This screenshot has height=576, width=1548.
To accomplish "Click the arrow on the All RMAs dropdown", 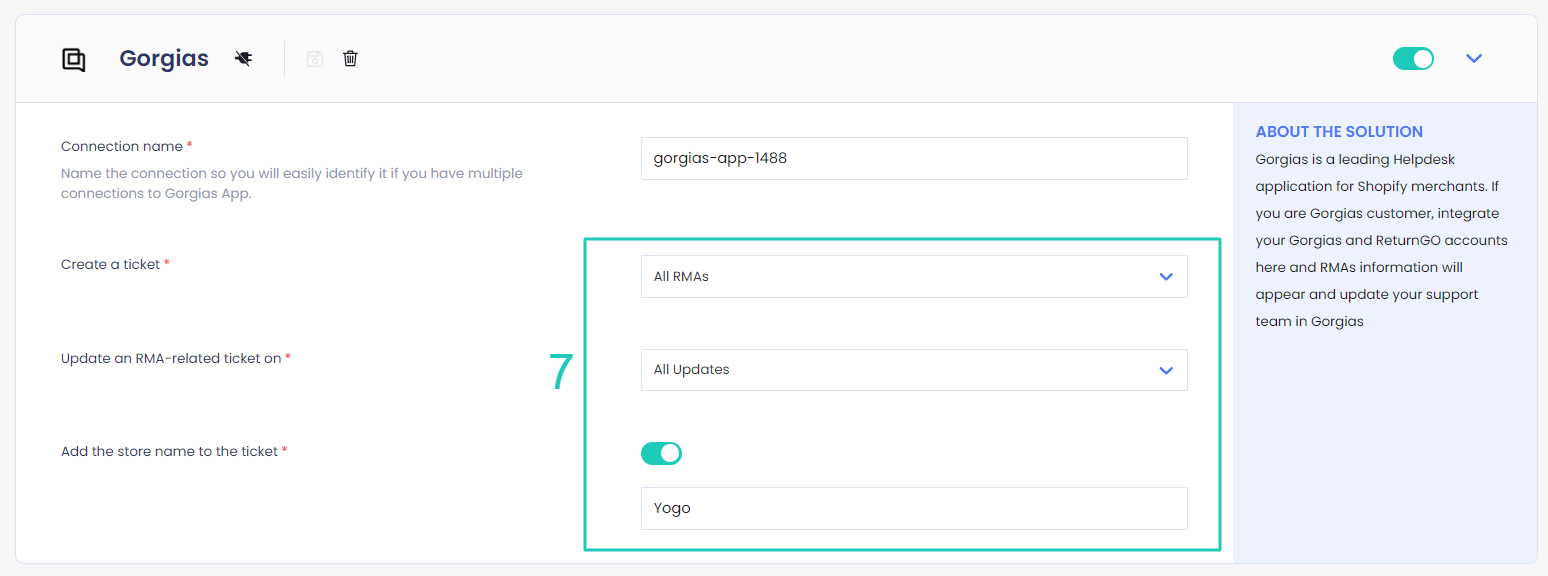I will click(x=1165, y=277).
